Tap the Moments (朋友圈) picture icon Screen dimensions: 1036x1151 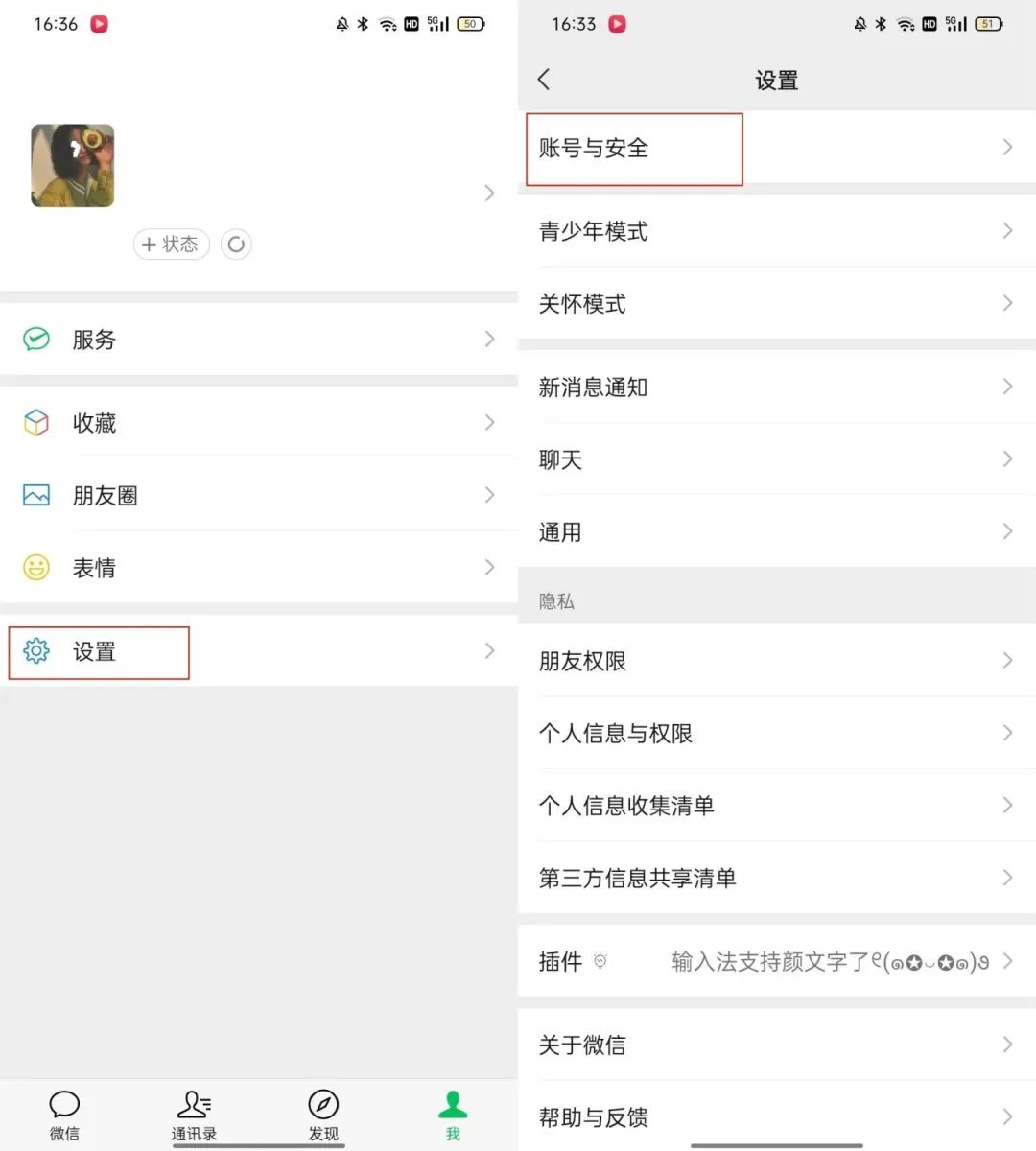(x=36, y=496)
